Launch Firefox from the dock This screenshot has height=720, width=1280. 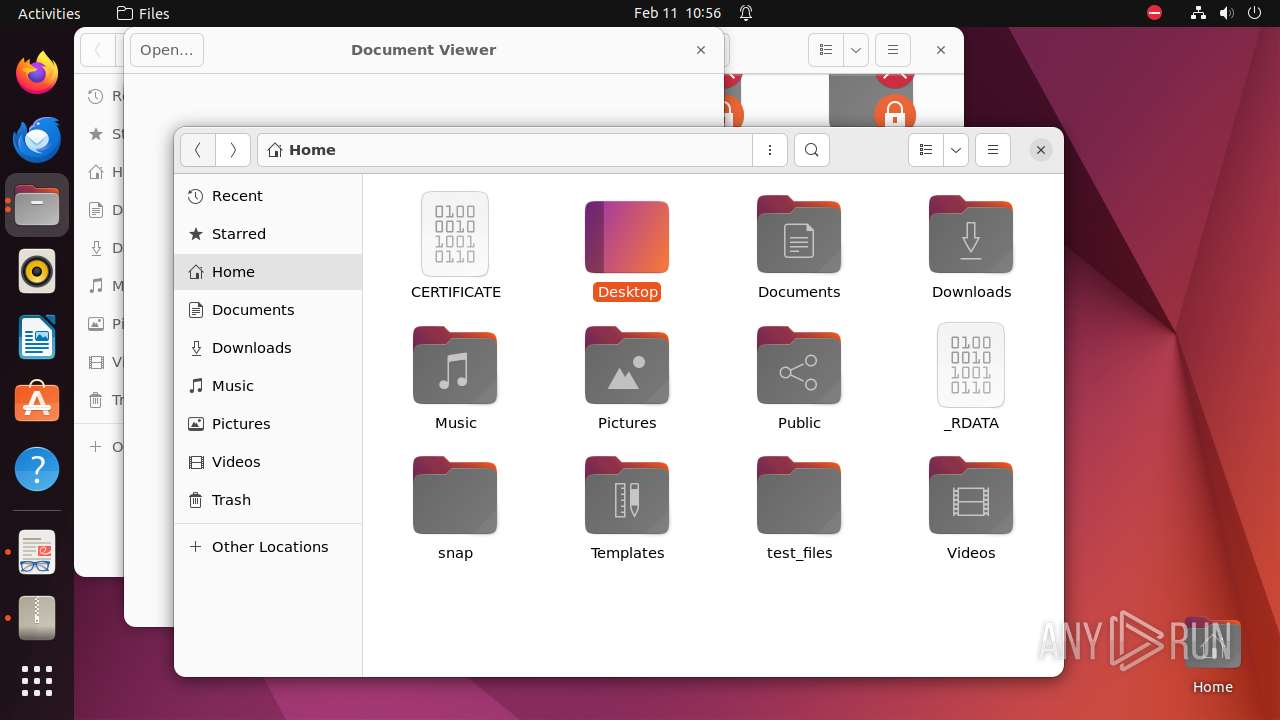pyautogui.click(x=37, y=72)
